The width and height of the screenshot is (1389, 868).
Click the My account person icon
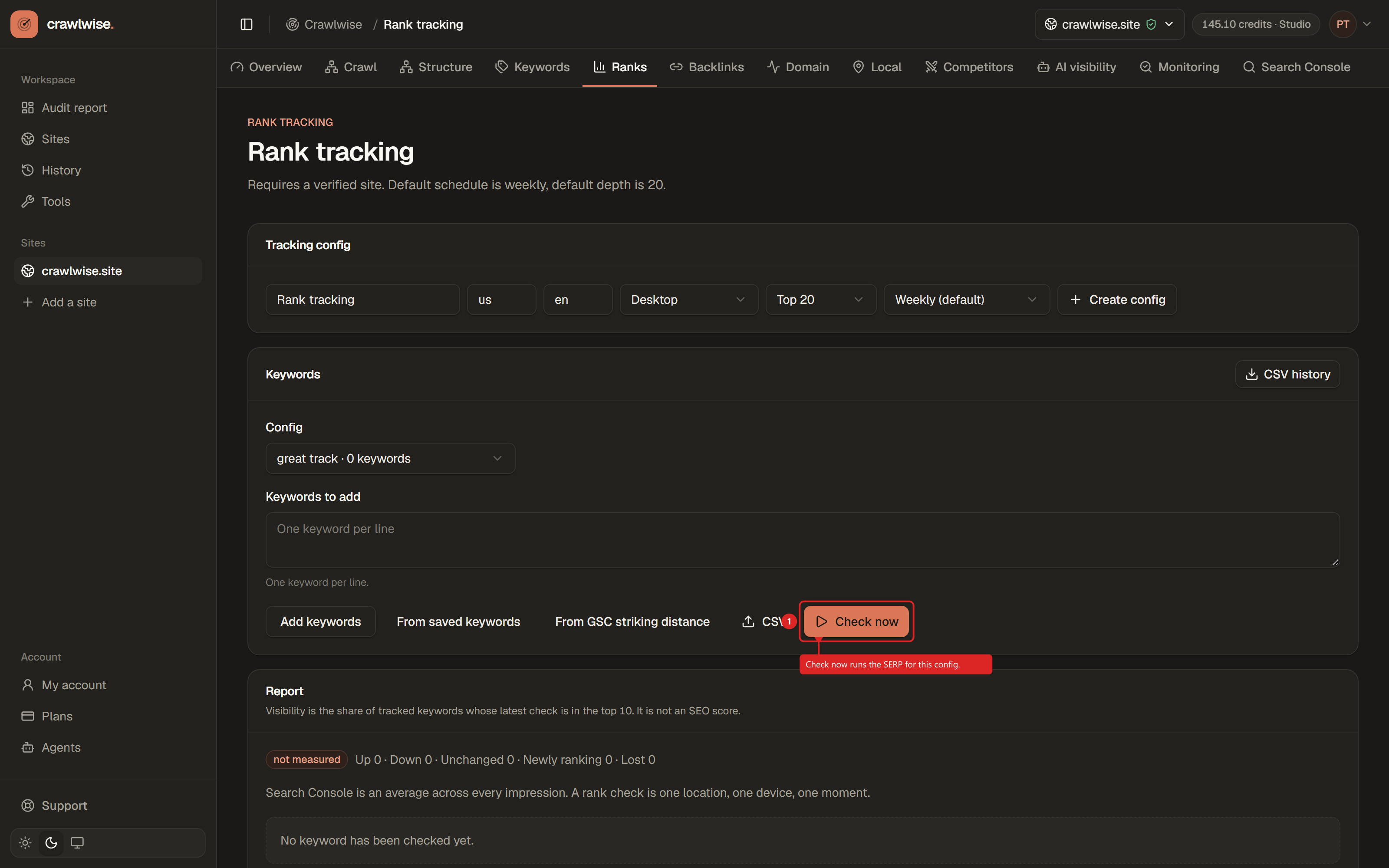tap(27, 685)
